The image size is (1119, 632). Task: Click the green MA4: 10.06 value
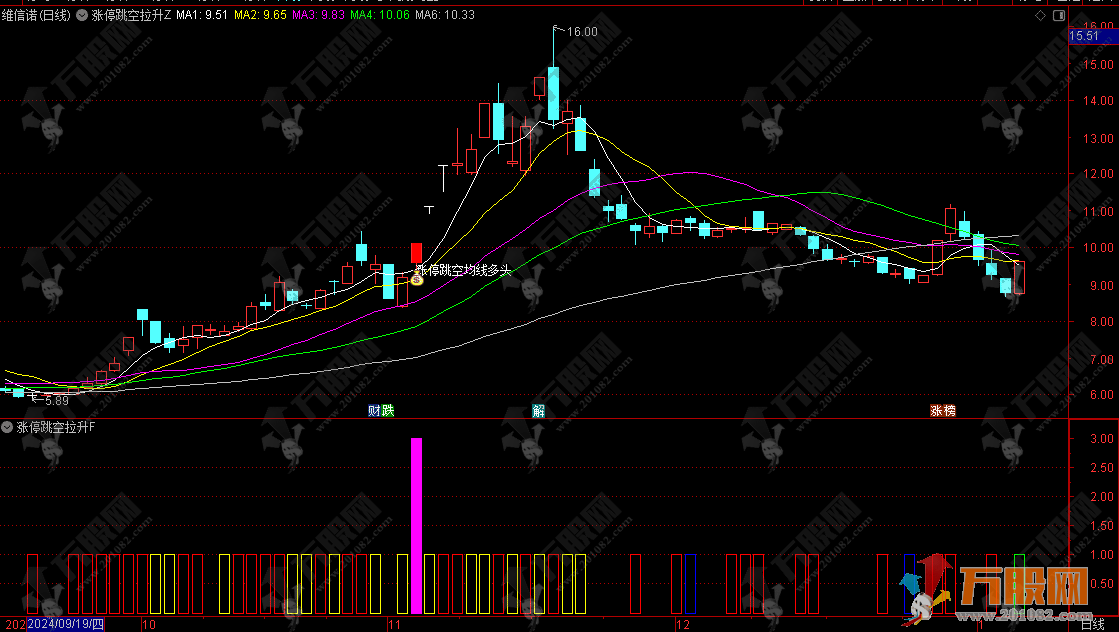point(380,15)
